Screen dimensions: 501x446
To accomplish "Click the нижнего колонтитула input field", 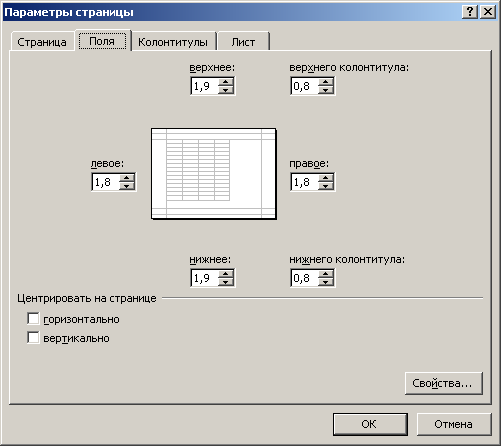I will pos(304,278).
